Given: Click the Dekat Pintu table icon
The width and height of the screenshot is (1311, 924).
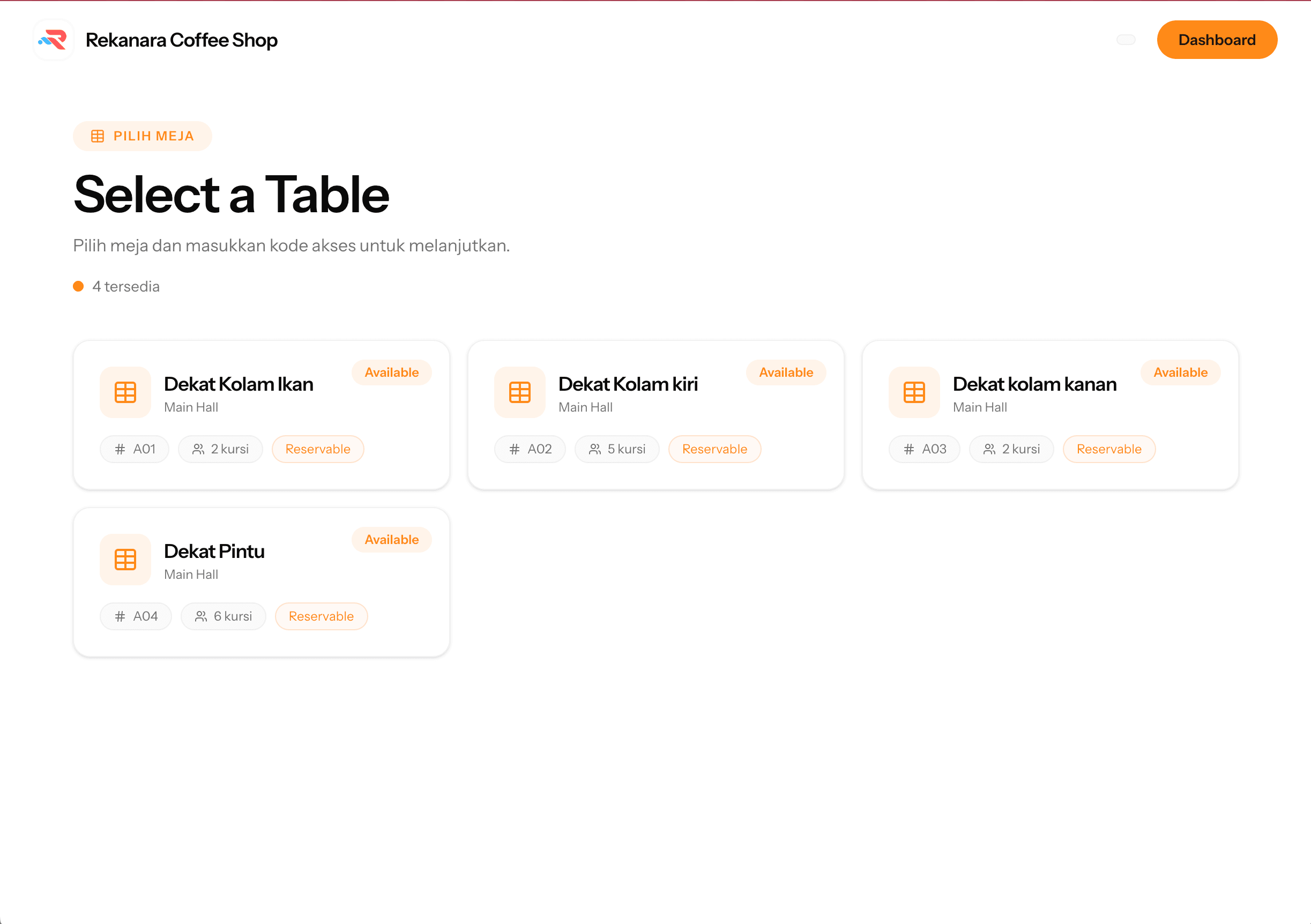Looking at the screenshot, I should coord(125,560).
